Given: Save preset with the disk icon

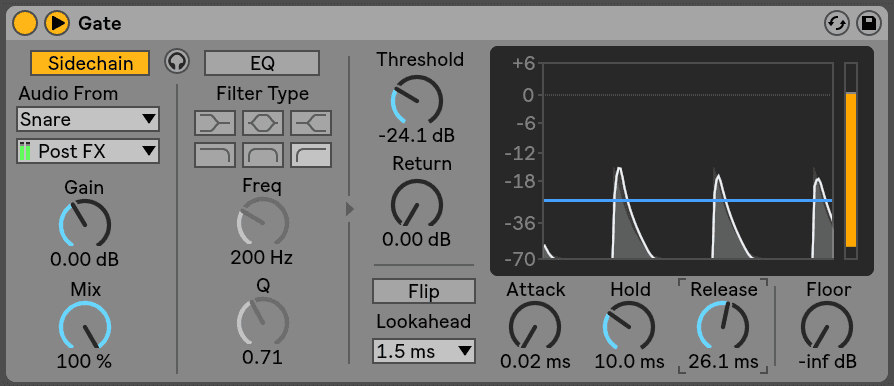Looking at the screenshot, I should pyautogui.click(x=869, y=23).
